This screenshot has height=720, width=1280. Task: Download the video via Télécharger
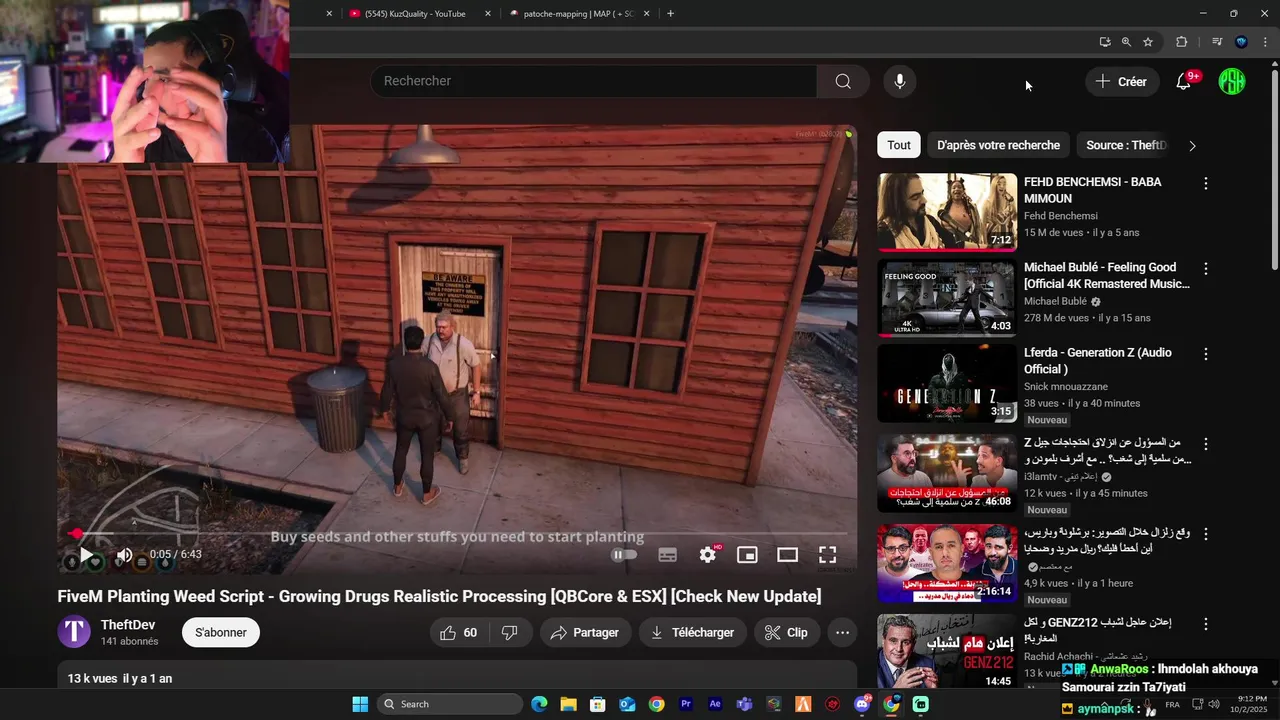tap(692, 632)
